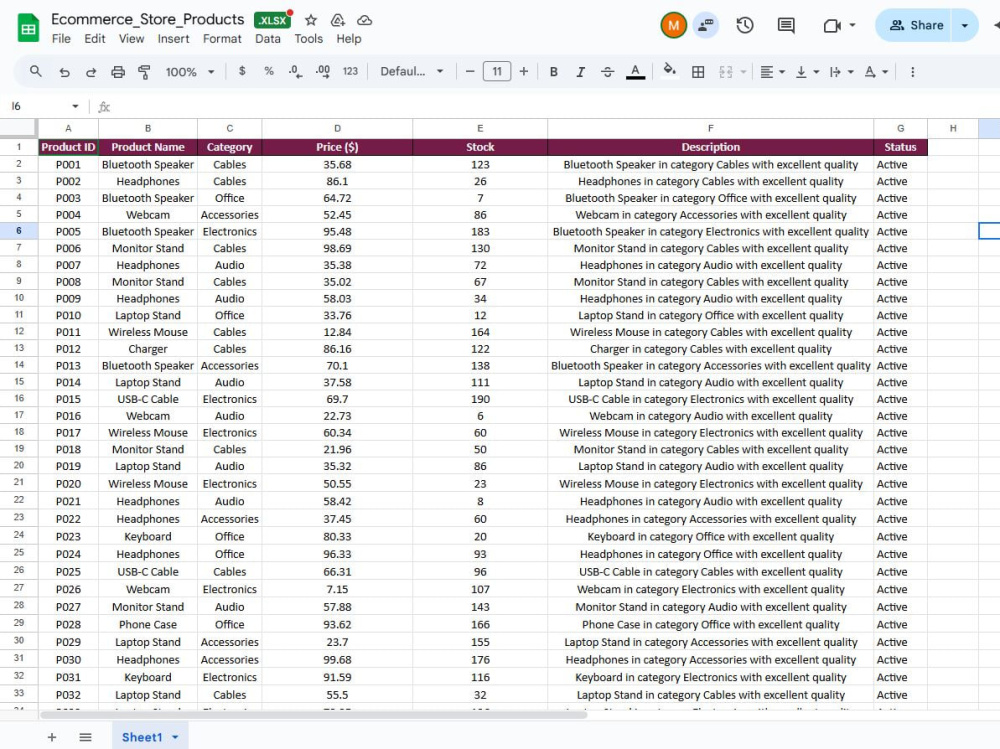
Task: Open the all sheets list
Action: point(85,737)
